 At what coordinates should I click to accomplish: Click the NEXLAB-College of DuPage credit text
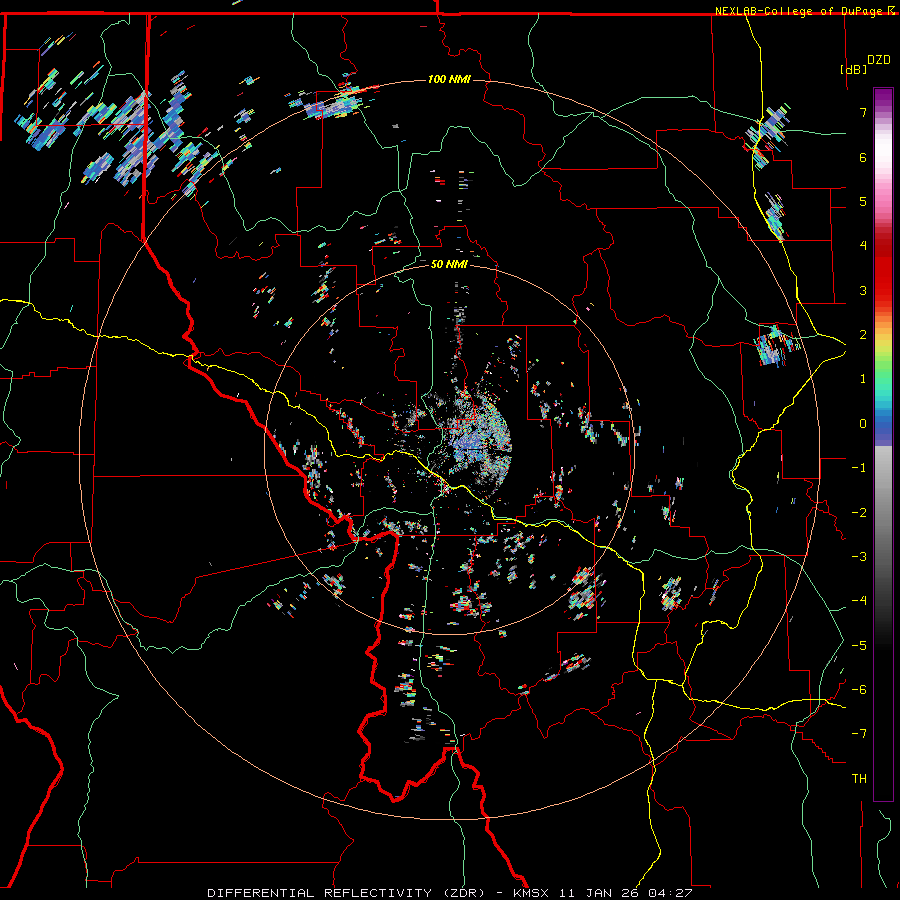(x=801, y=11)
